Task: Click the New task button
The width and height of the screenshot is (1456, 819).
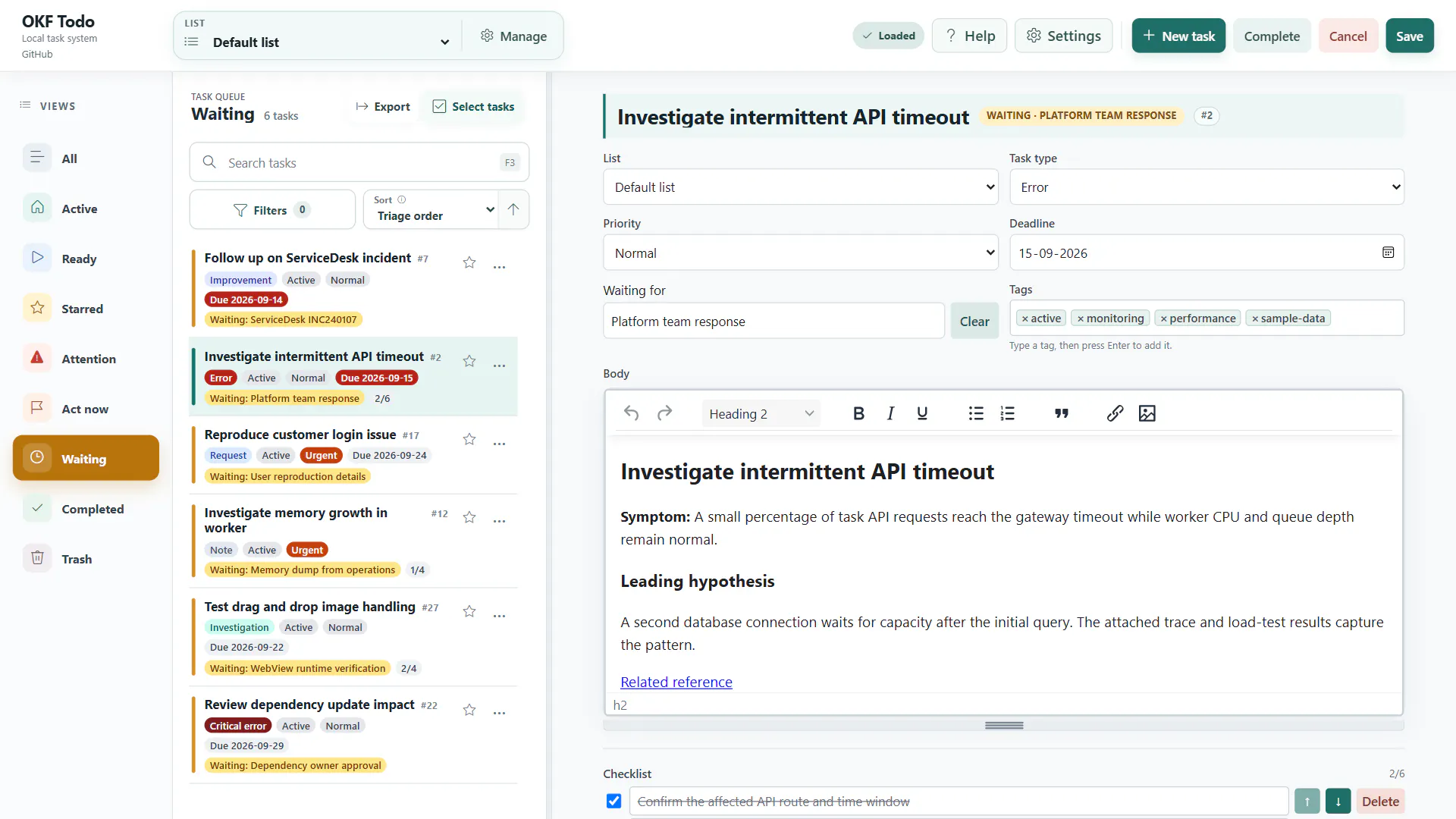Action: tap(1178, 36)
